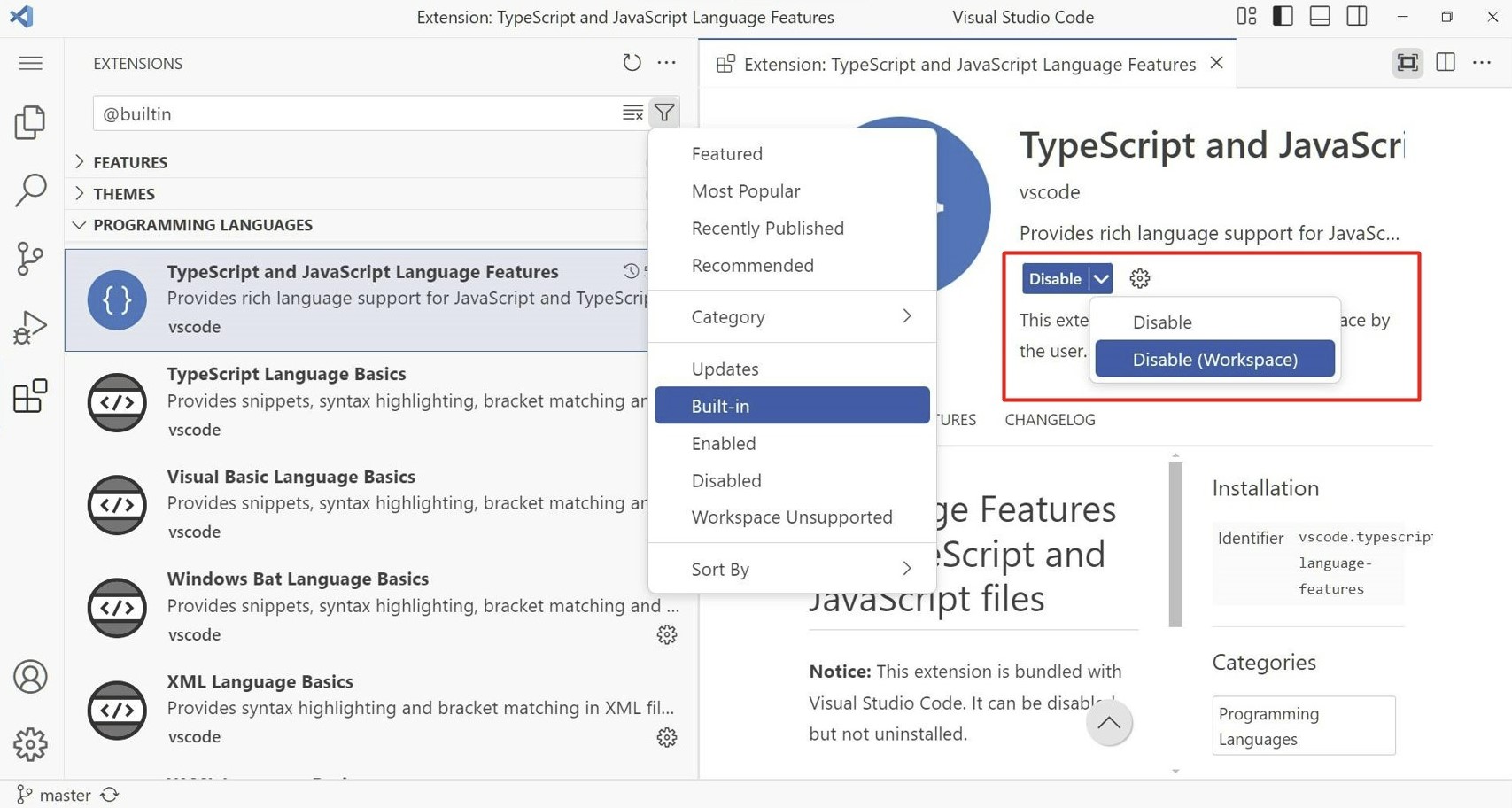Select Enabled filter option
Viewport: 1512px width, 808px height.
tap(792, 443)
